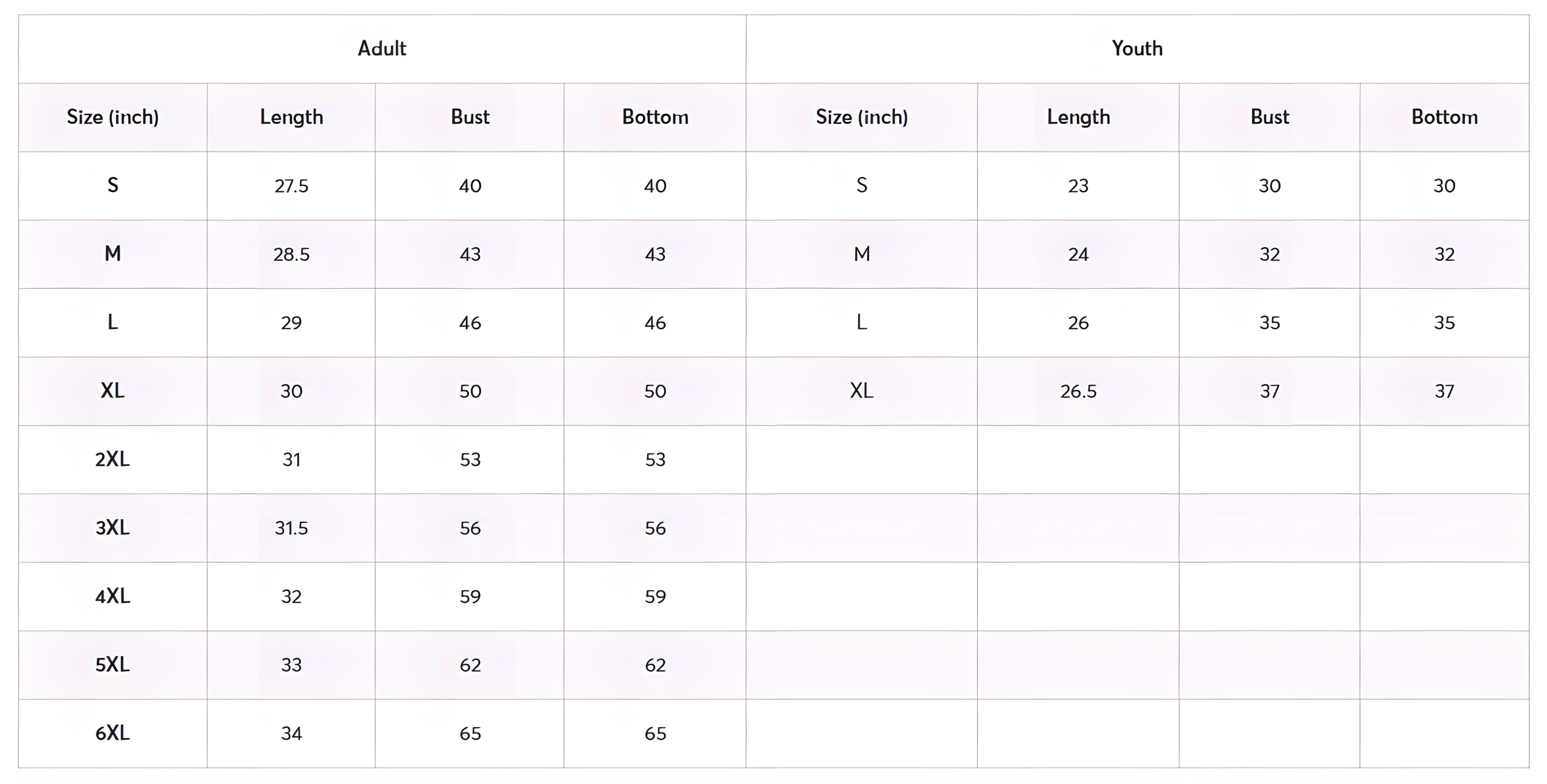Image resolution: width=1547 pixels, height=784 pixels.
Task: Click the Youth Bust column header
Action: tap(1270, 117)
